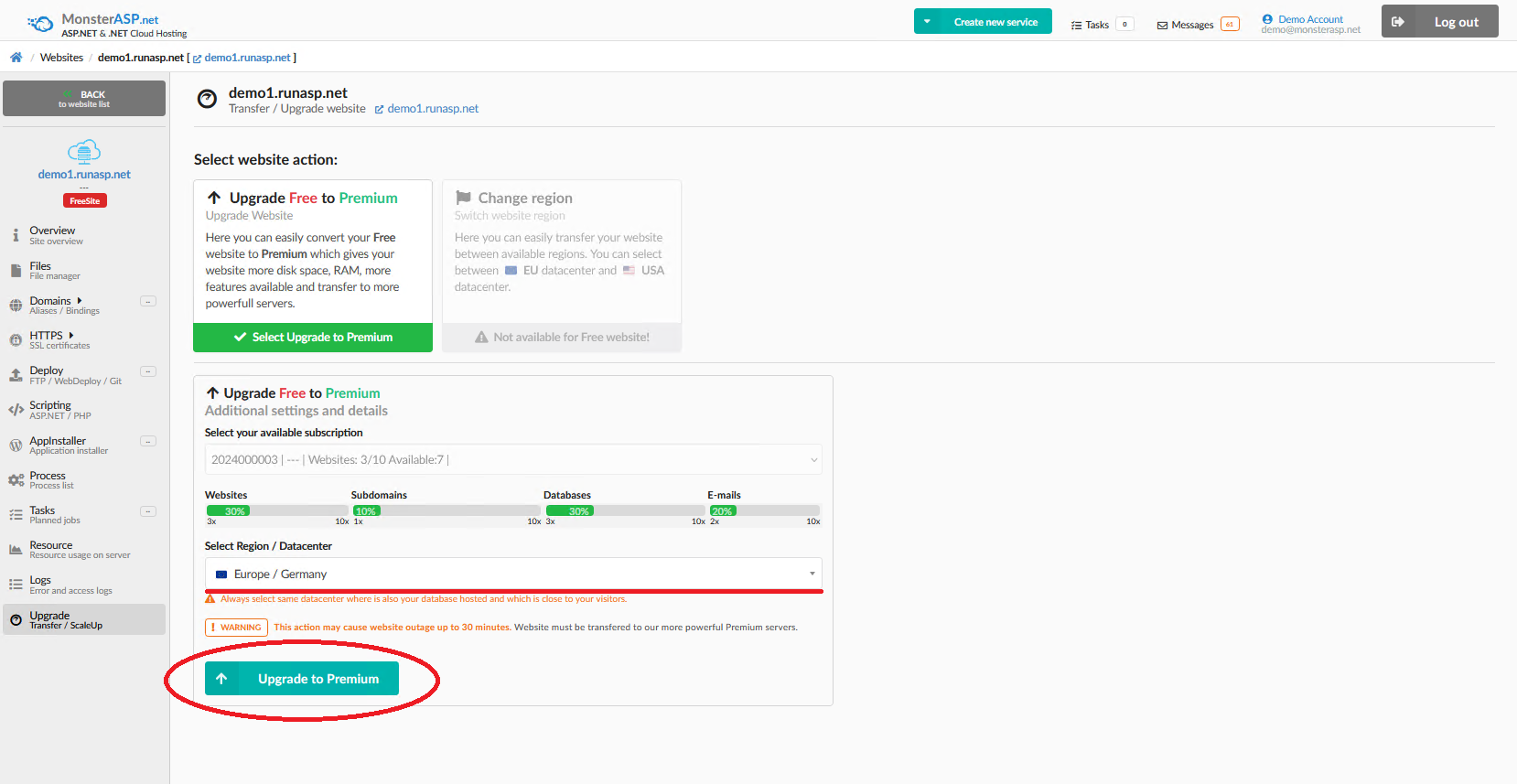Click the Tasks count badge in header

point(1124,25)
